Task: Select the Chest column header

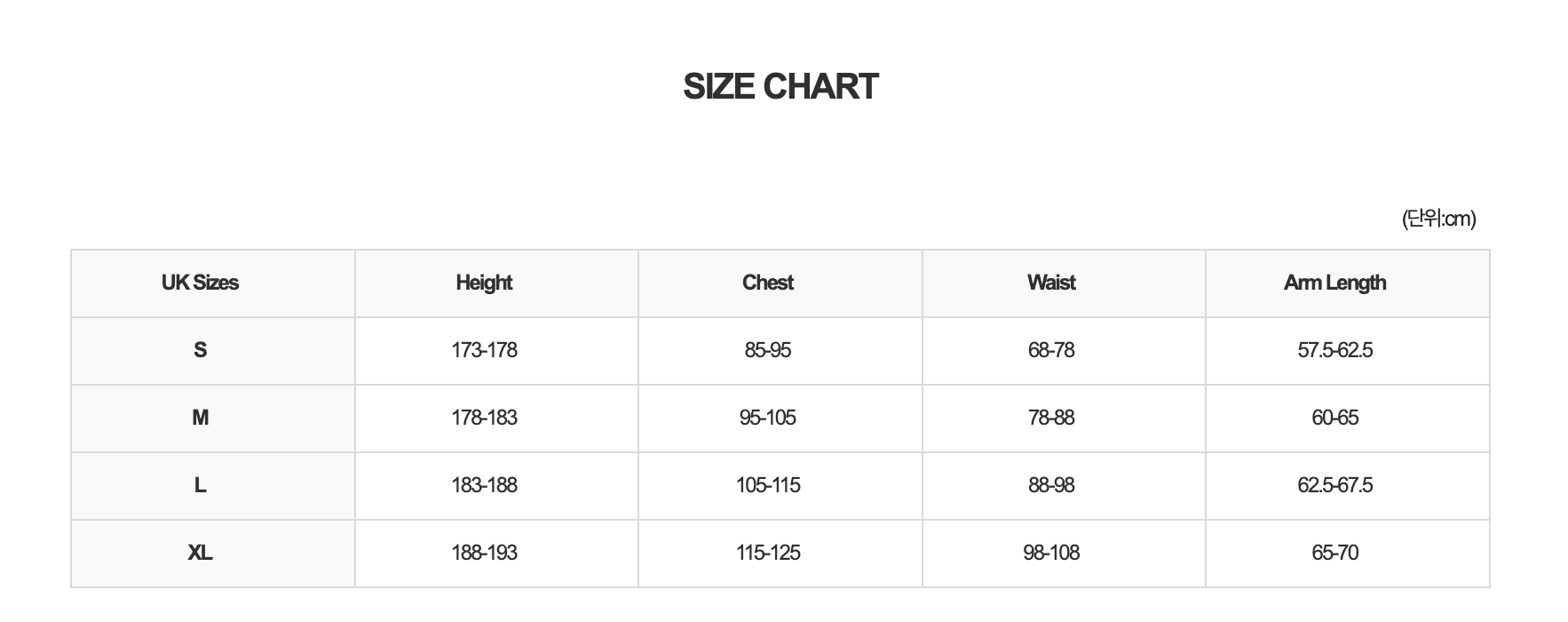Action: (x=768, y=283)
